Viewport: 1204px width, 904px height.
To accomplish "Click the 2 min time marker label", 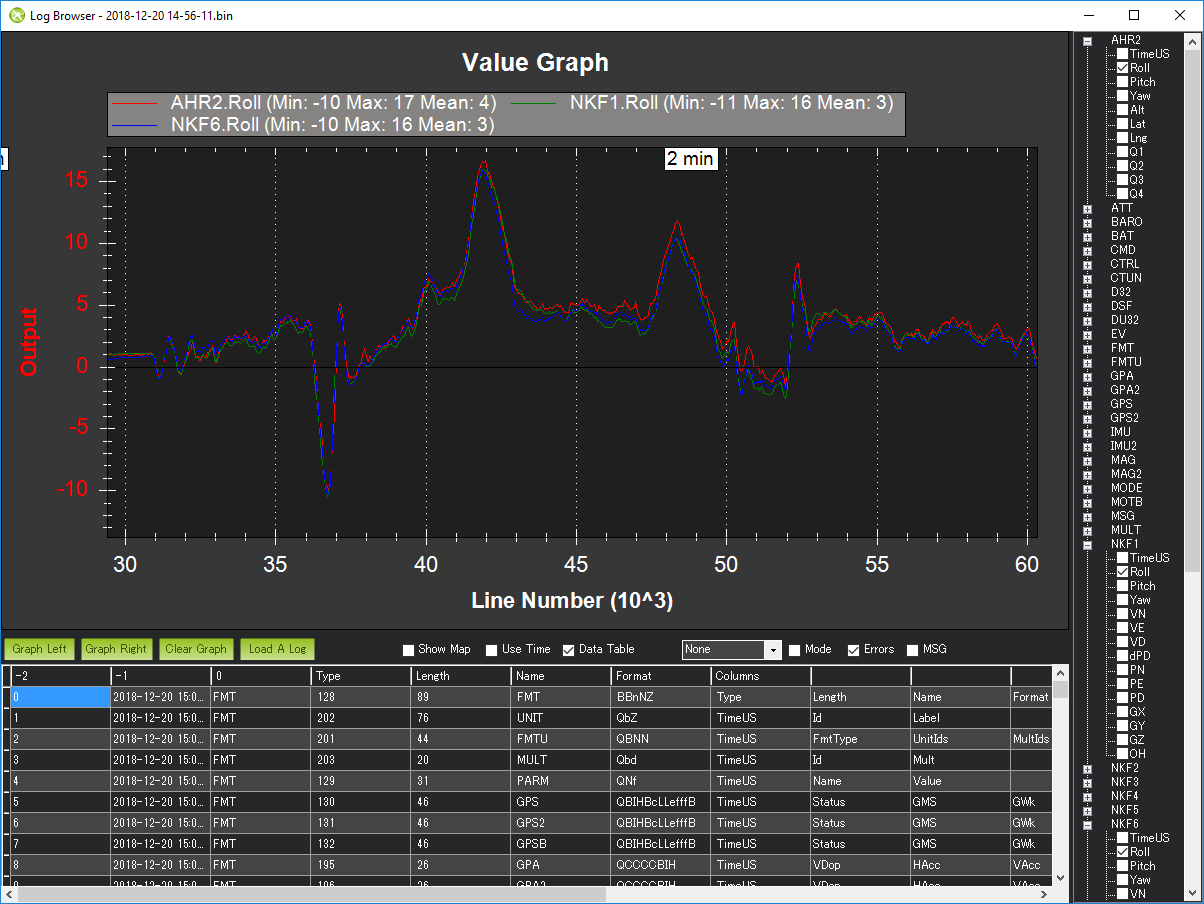I will pyautogui.click(x=691, y=159).
